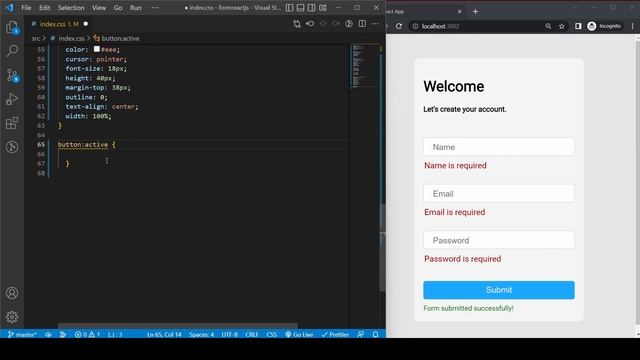Screen dimensions: 640x360
Task: Click Go Live in the status bar
Action: tap(299, 334)
